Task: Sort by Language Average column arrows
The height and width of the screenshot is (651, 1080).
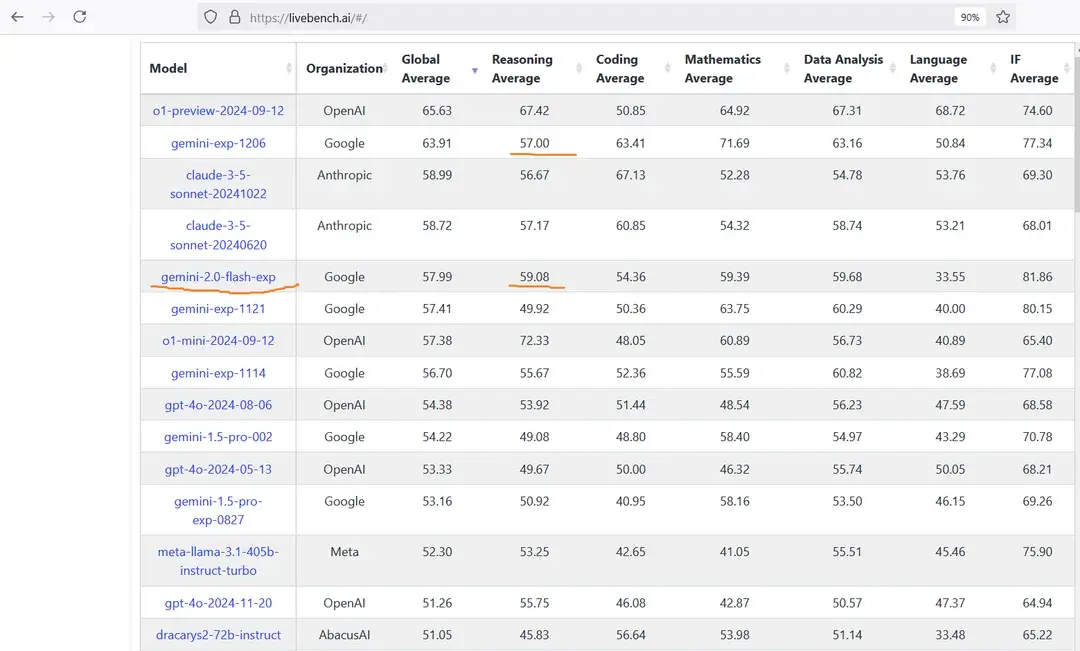Action: click(993, 68)
